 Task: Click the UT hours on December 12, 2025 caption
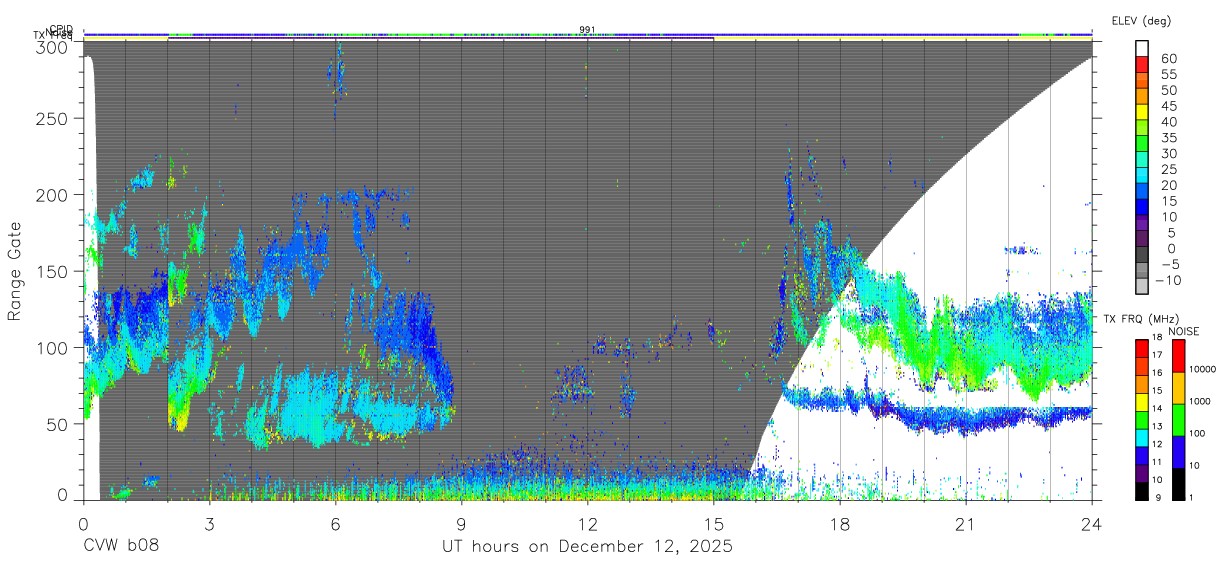tap(588, 547)
